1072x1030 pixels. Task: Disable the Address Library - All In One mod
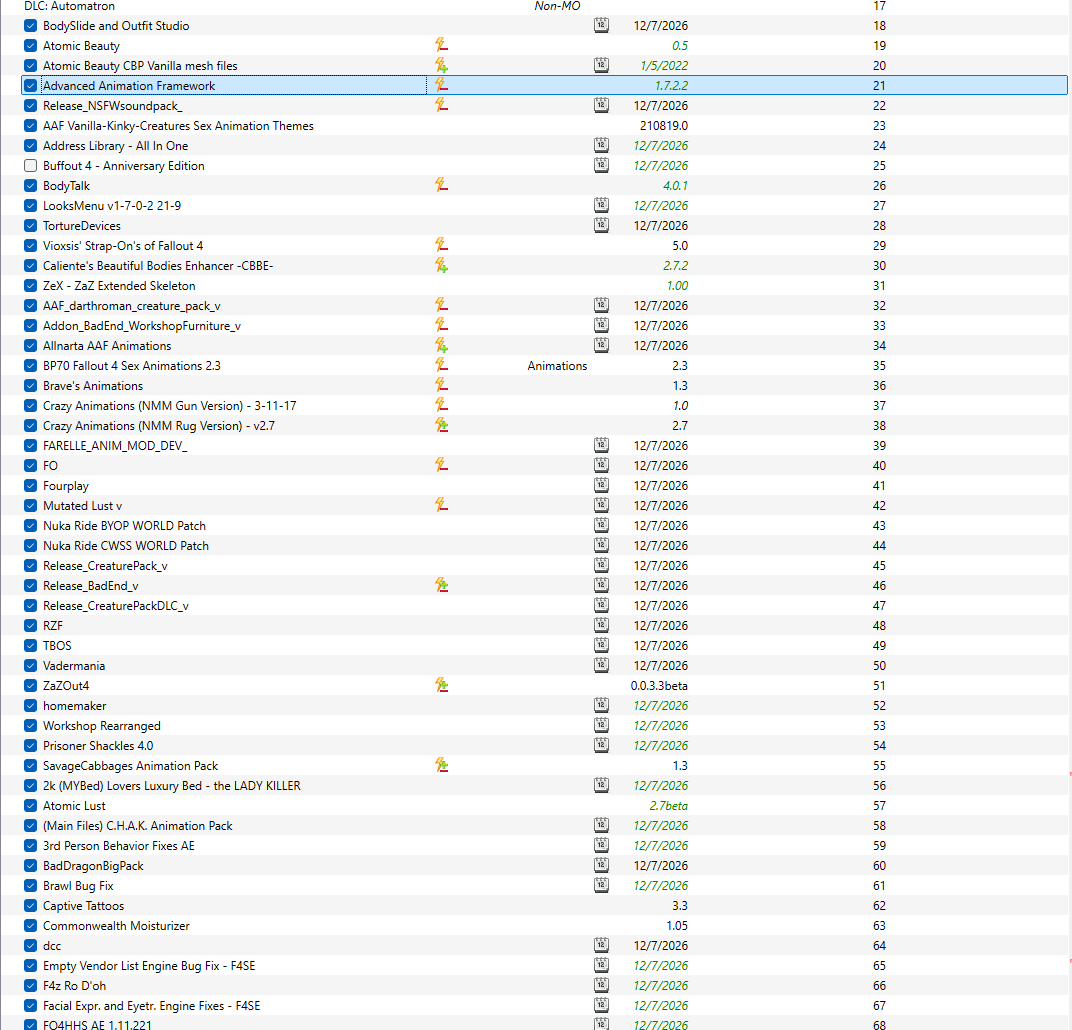[x=30, y=146]
